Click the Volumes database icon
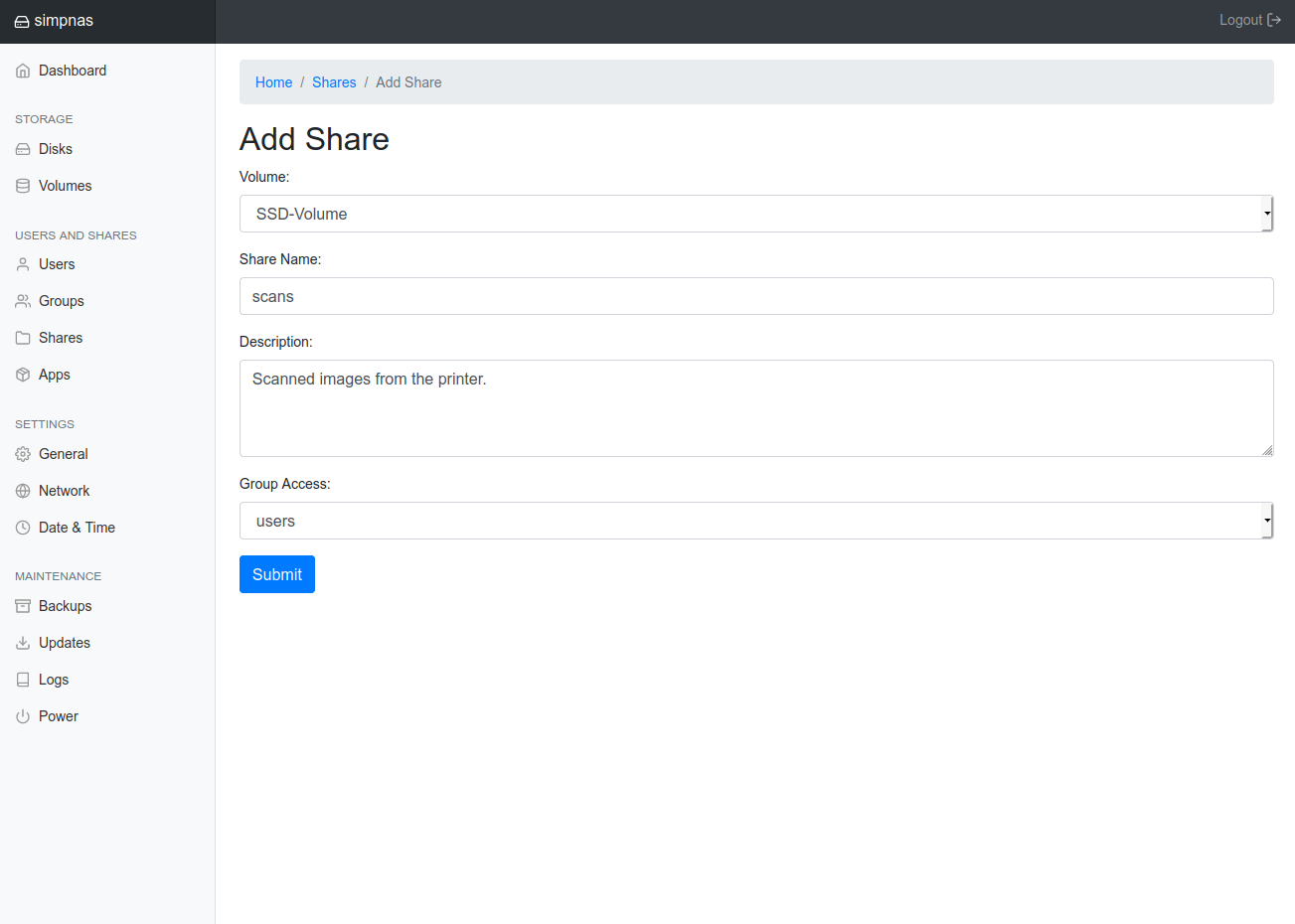1295x924 pixels. point(23,186)
